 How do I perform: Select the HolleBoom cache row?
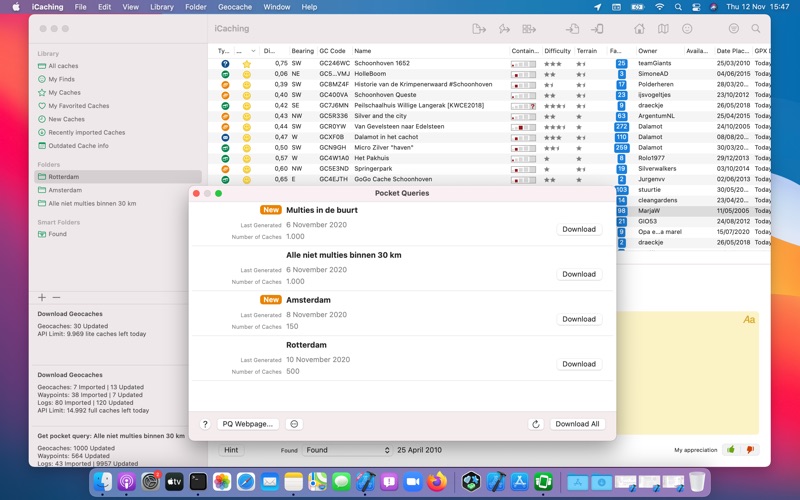click(489, 74)
